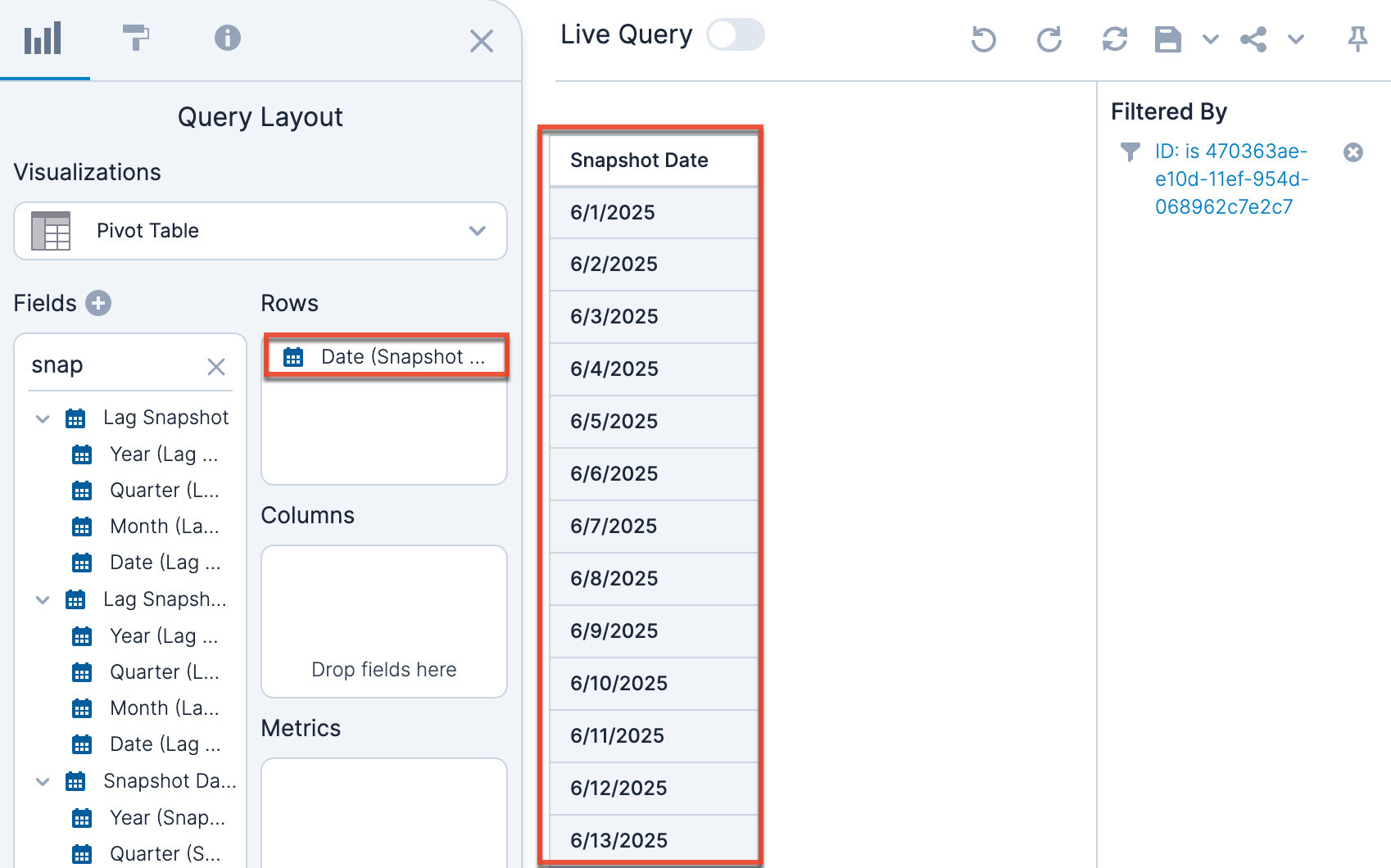1391x868 pixels.
Task: Select Quarter (S... field
Action: [x=146, y=853]
